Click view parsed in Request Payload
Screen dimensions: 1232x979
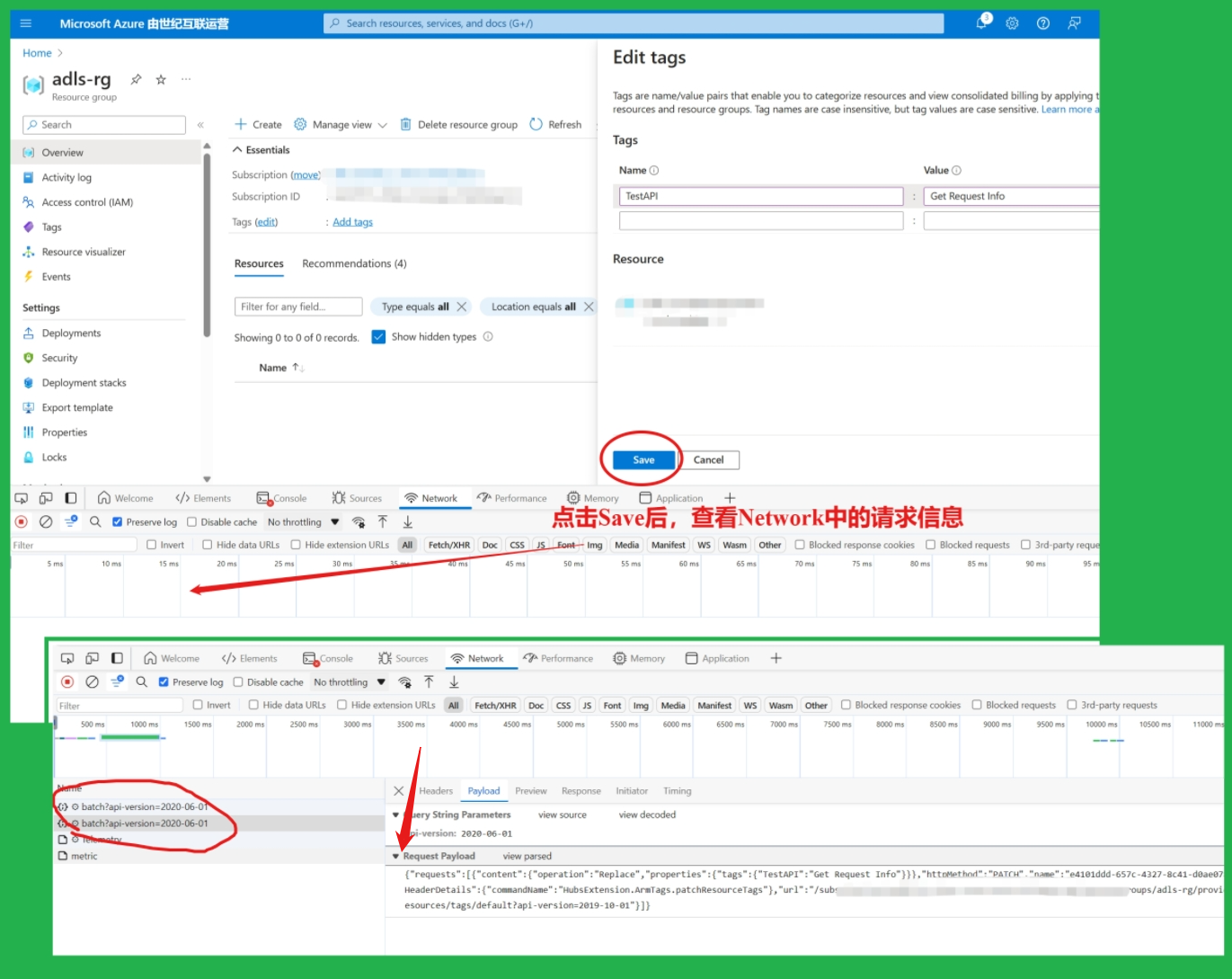click(527, 856)
